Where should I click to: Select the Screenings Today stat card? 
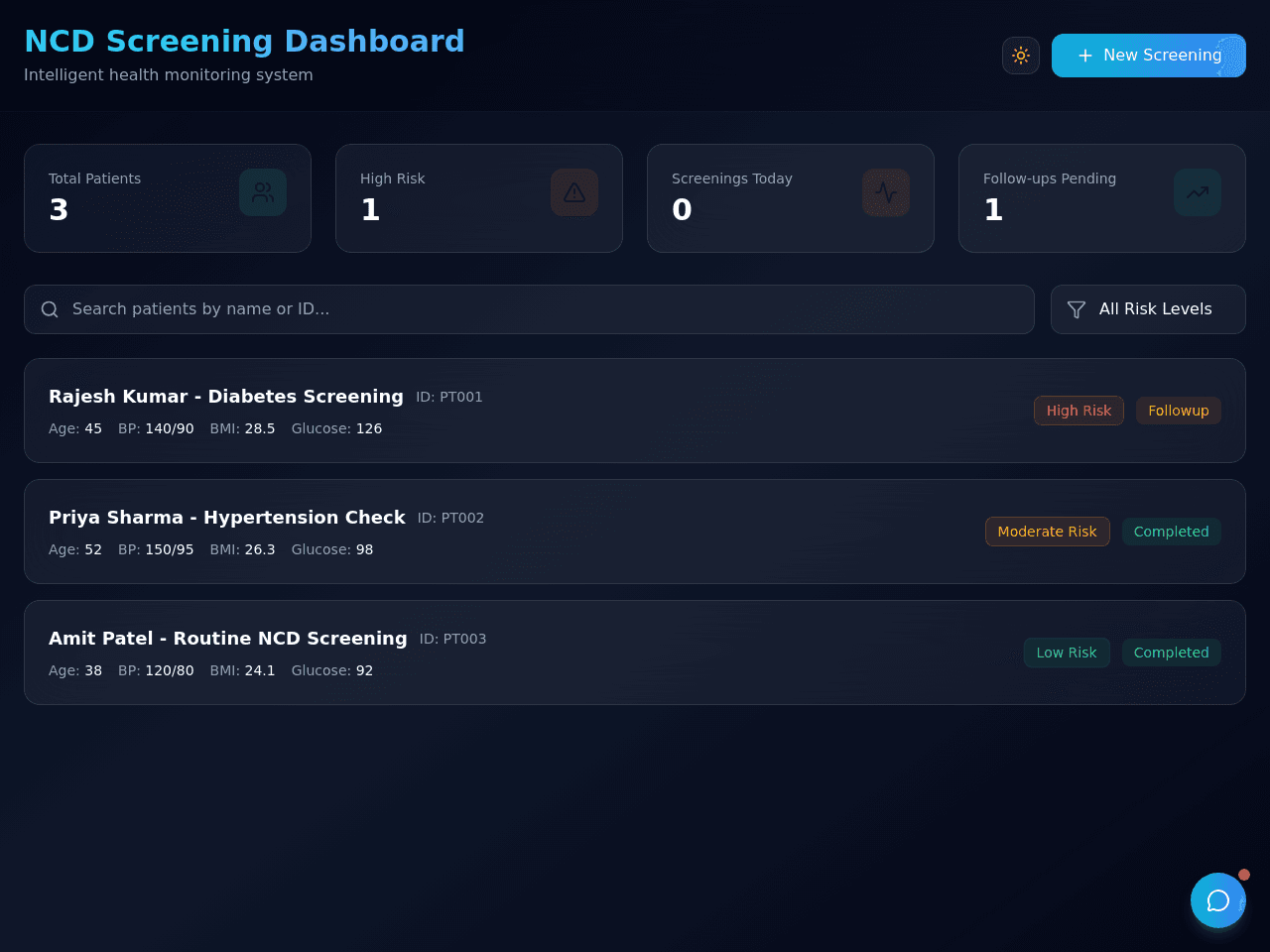(791, 198)
